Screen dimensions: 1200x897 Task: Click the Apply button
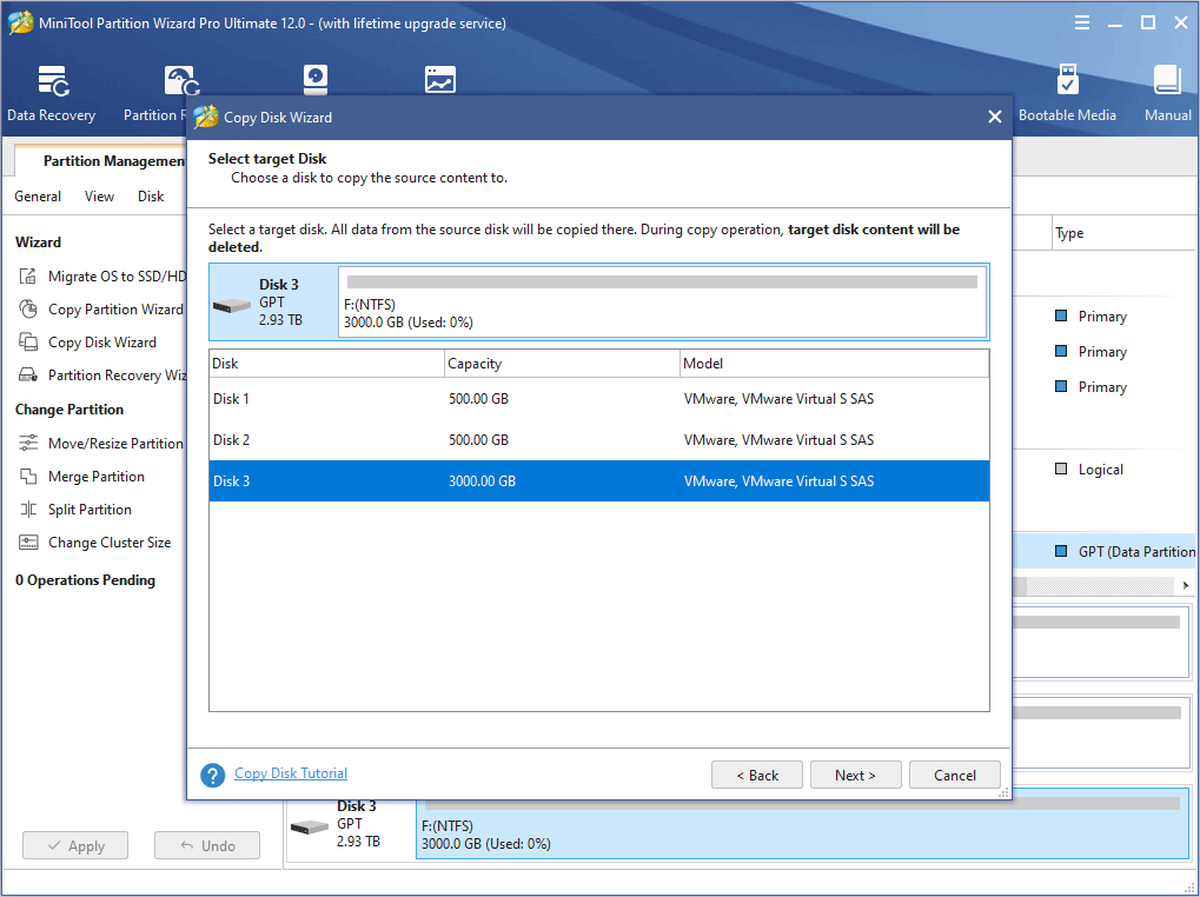pos(76,846)
